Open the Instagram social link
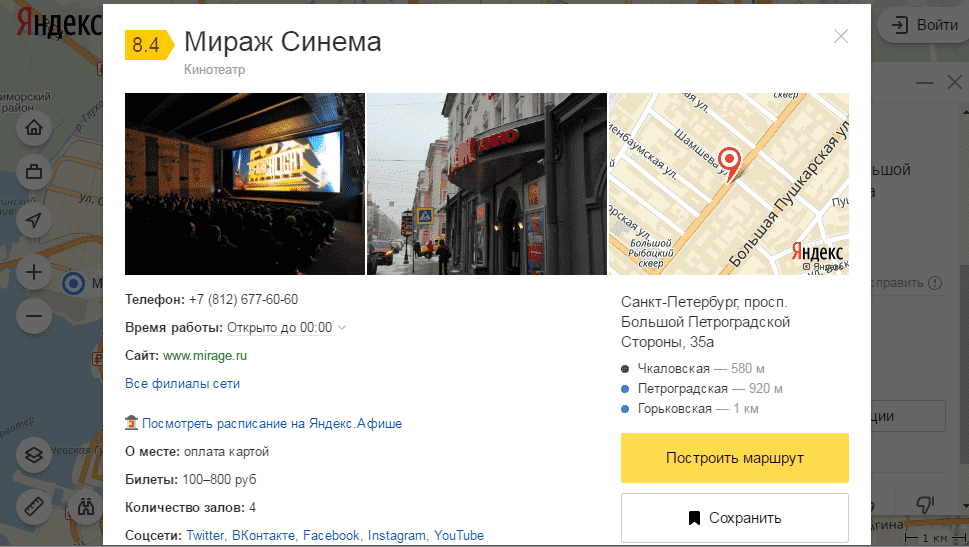 pyautogui.click(x=397, y=535)
